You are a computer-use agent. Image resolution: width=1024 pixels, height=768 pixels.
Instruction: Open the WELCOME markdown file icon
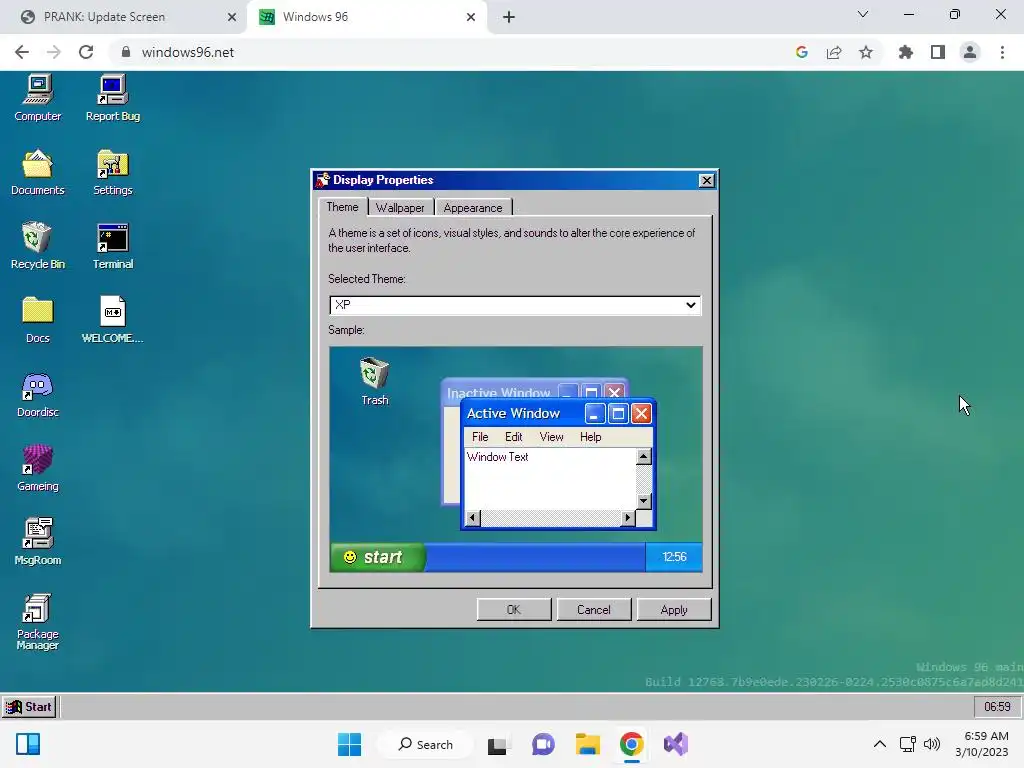pos(113,320)
